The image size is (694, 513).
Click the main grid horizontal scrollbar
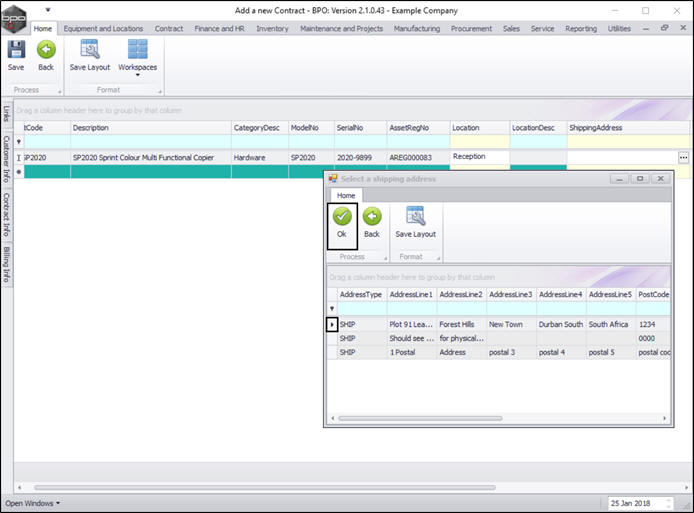coord(265,487)
